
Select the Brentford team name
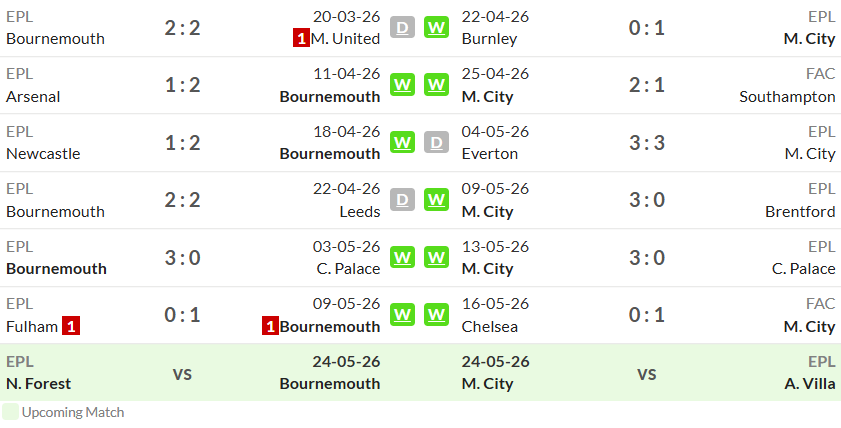pos(800,211)
